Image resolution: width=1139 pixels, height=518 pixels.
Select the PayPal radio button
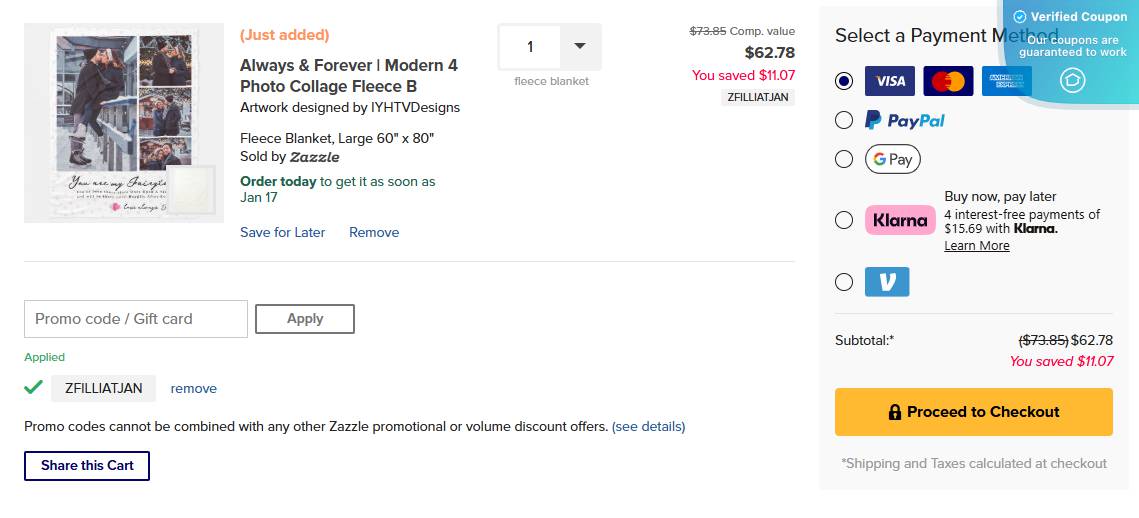click(x=844, y=120)
